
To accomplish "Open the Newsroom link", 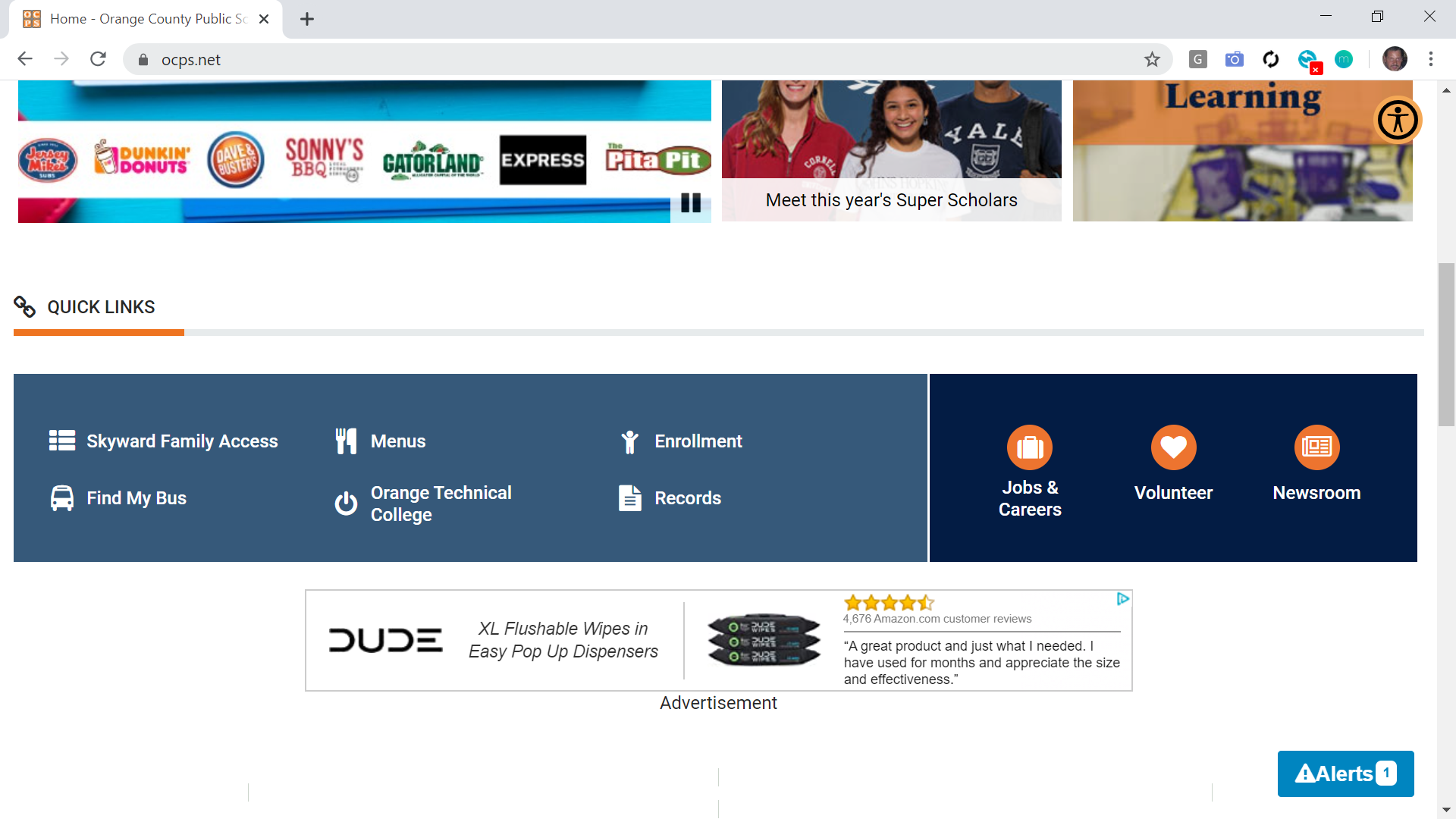I will click(1317, 493).
